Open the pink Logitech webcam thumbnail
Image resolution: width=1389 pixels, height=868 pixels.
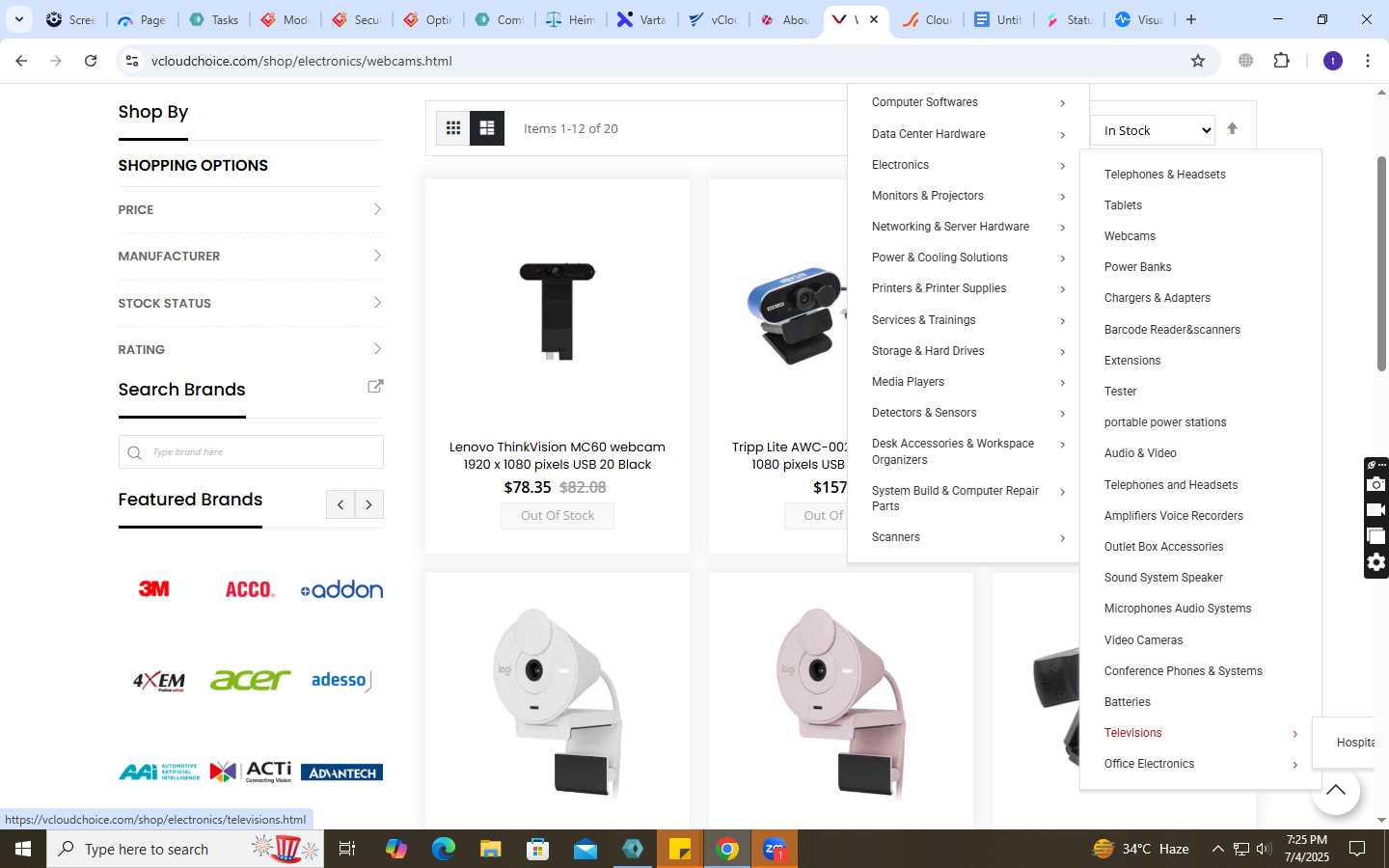tap(841, 702)
